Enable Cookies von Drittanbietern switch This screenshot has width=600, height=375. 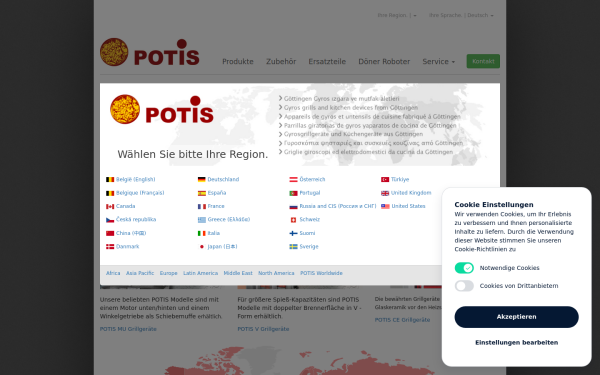pyautogui.click(x=464, y=286)
